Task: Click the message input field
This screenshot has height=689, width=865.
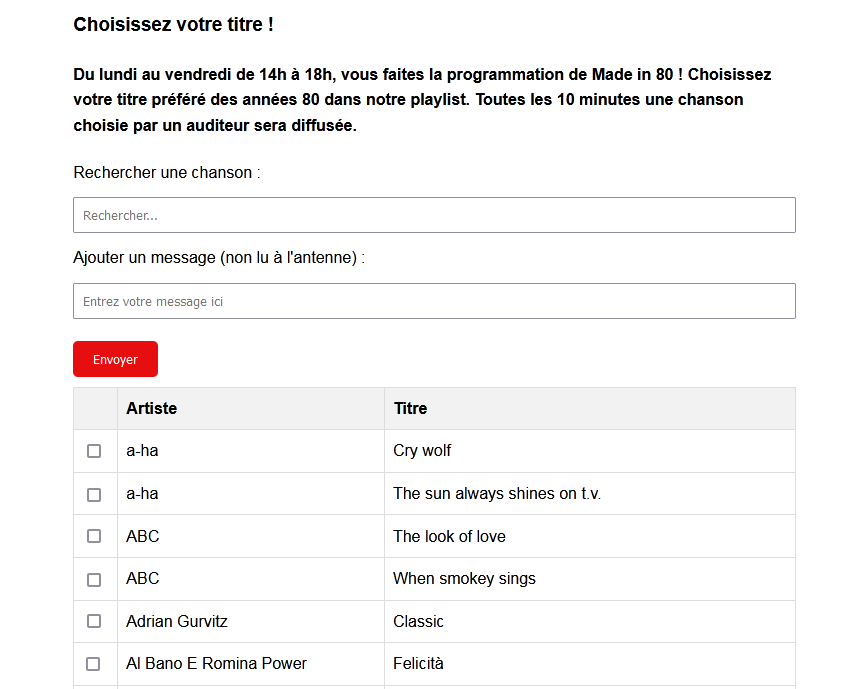Action: tap(434, 301)
